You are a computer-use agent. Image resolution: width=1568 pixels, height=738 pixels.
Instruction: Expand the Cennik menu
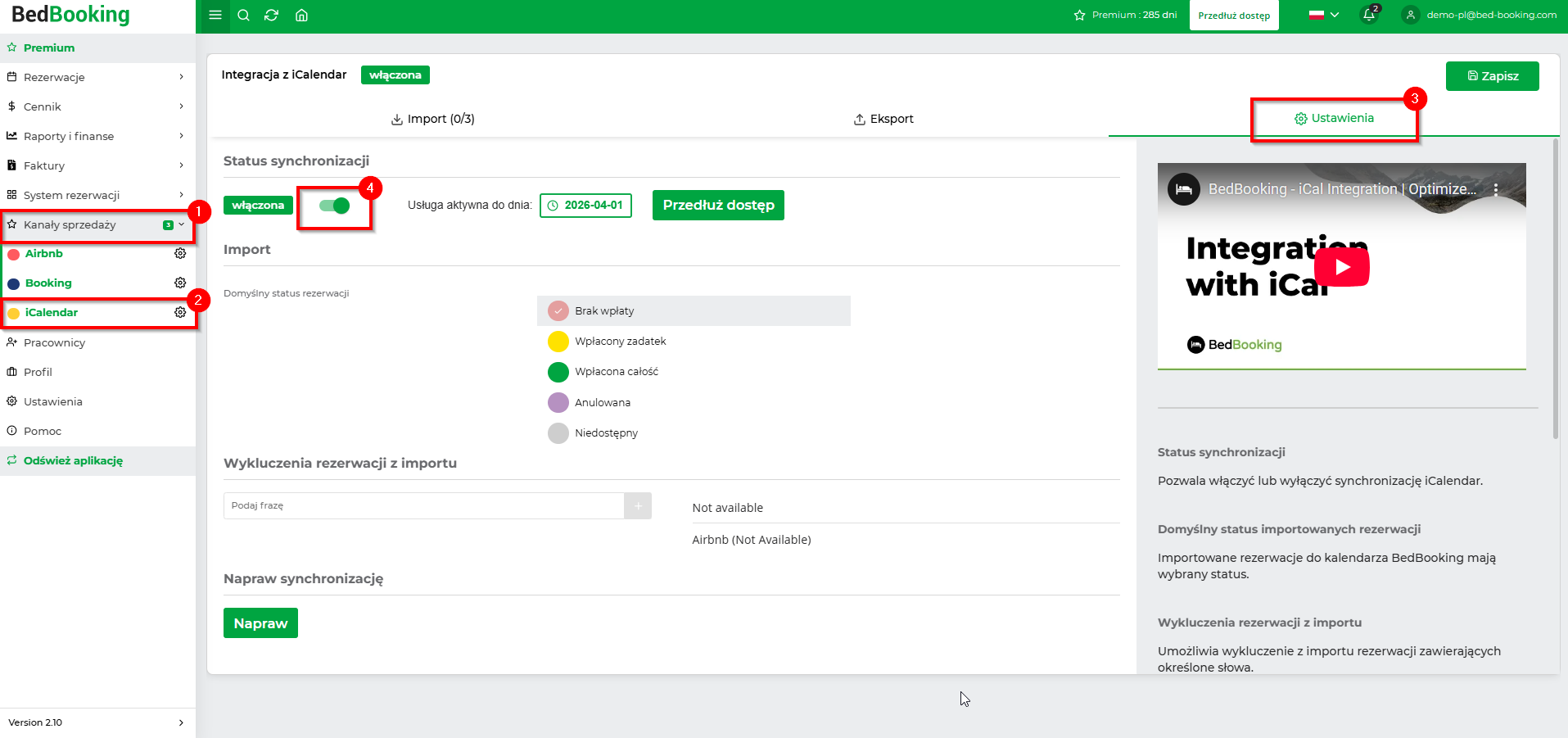(97, 106)
